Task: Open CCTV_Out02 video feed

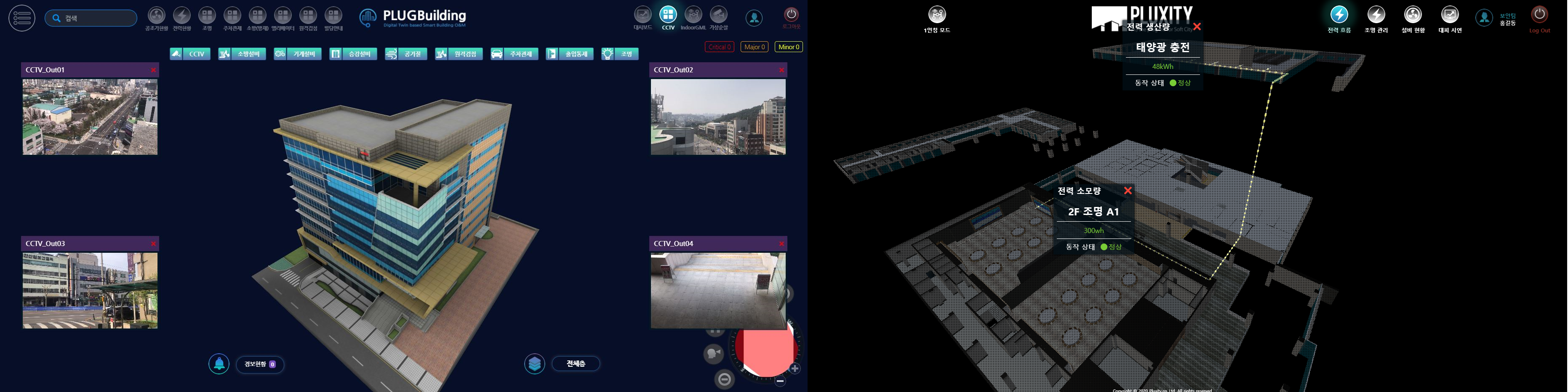Action: click(x=718, y=117)
